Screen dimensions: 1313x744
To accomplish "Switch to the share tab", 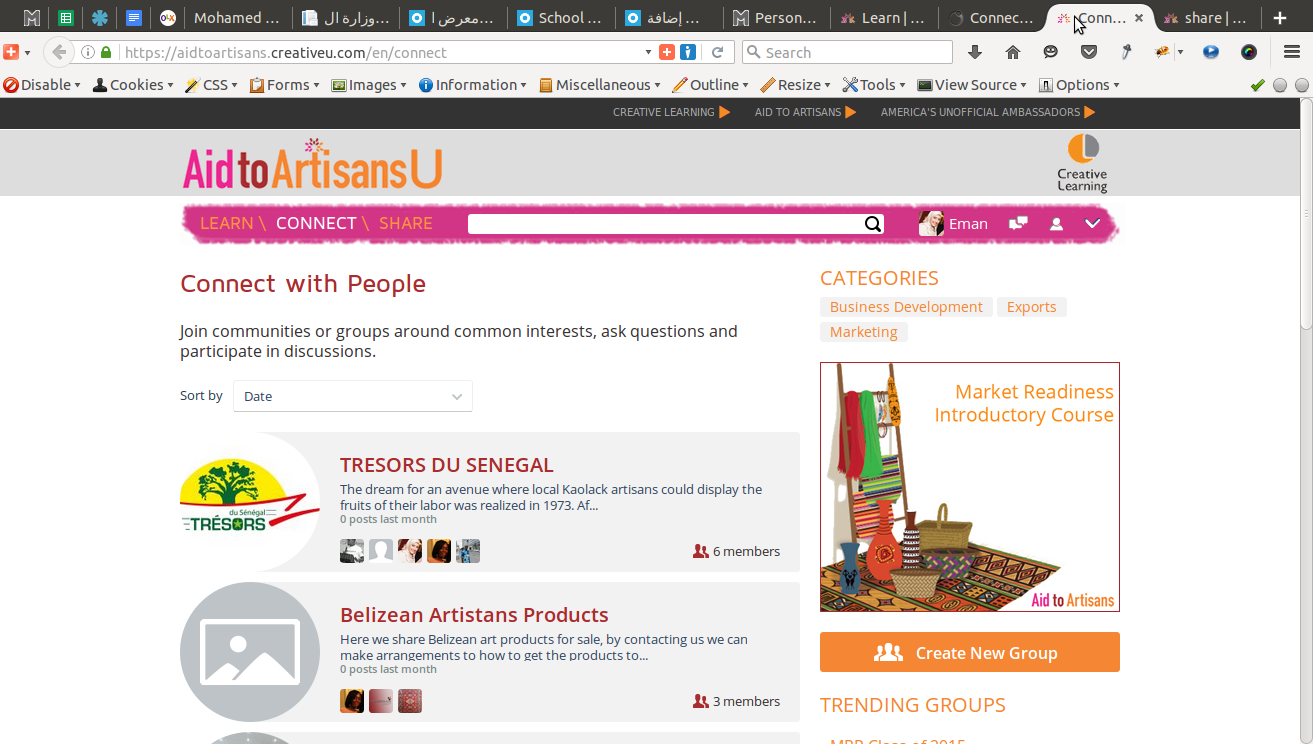I will (1206, 18).
